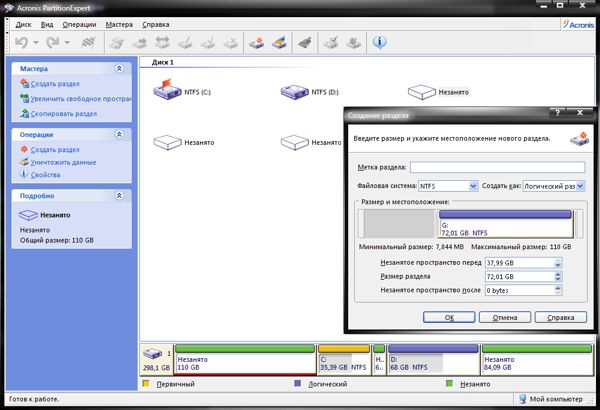Select the Незанято 84,09 GB block in disk map
Image resolution: width=600 pixels, height=410 pixels.
(x=537, y=359)
